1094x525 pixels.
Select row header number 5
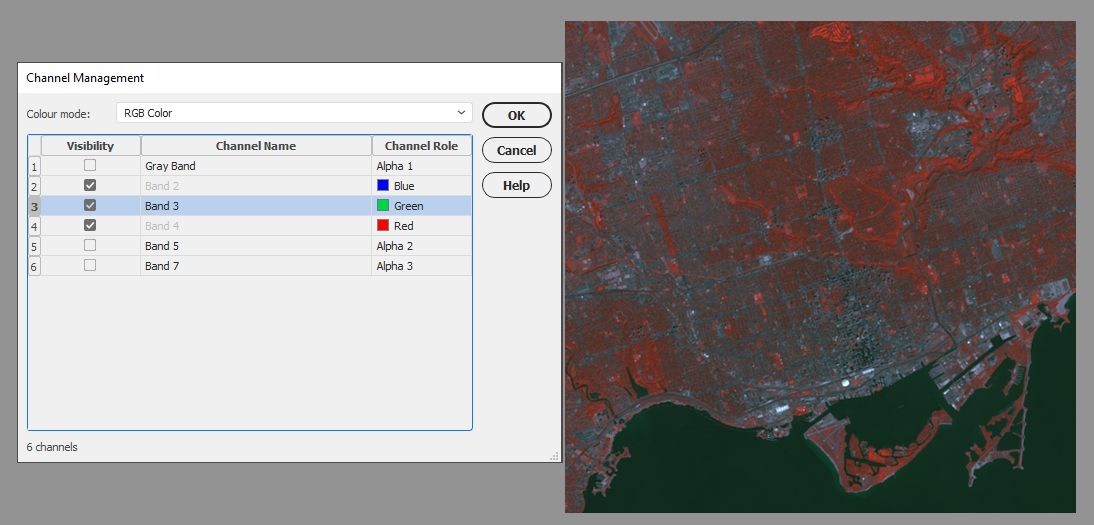click(x=34, y=246)
